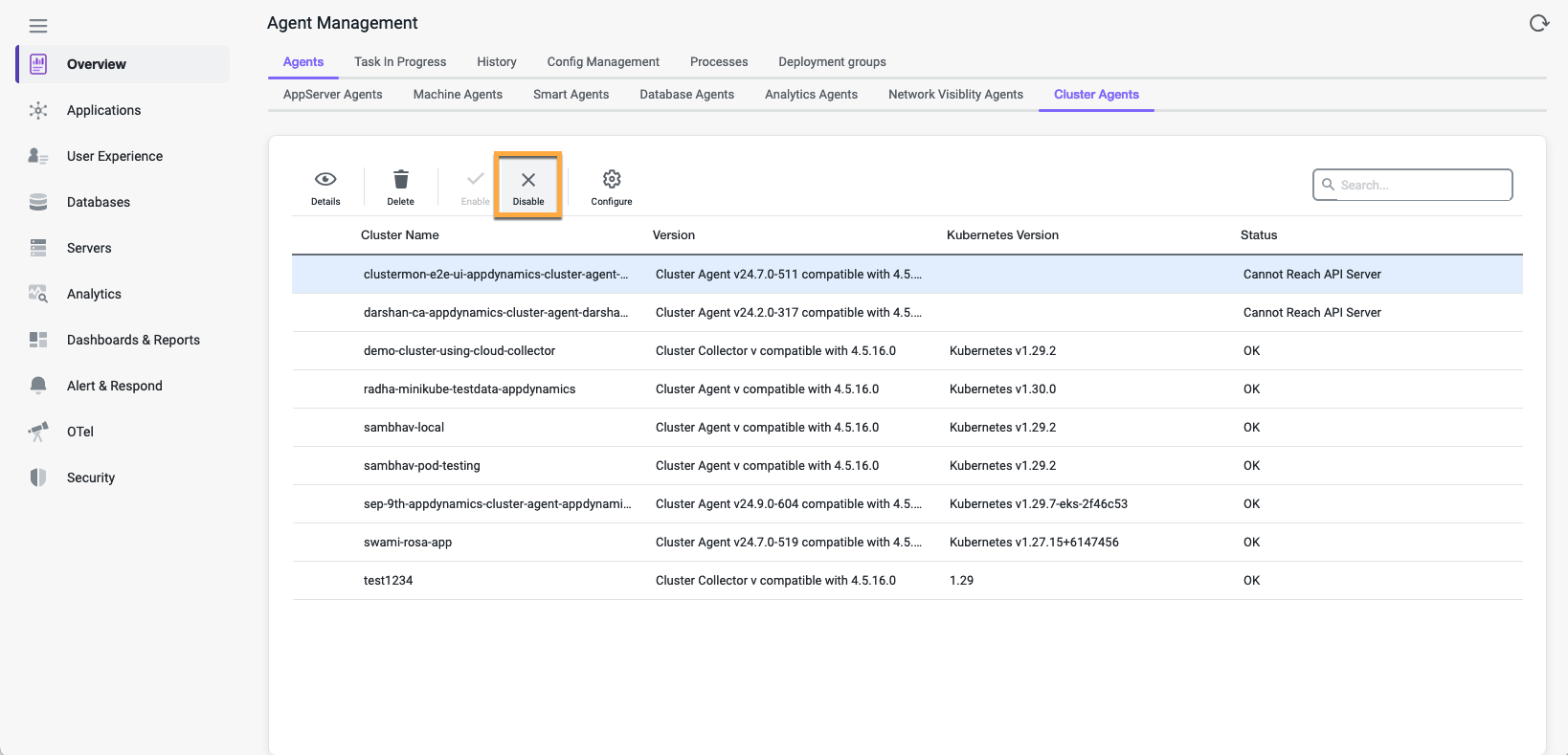The width and height of the screenshot is (1568, 755).
Task: Select the demo-cluster-using-cloud-collector row
Action: point(907,351)
